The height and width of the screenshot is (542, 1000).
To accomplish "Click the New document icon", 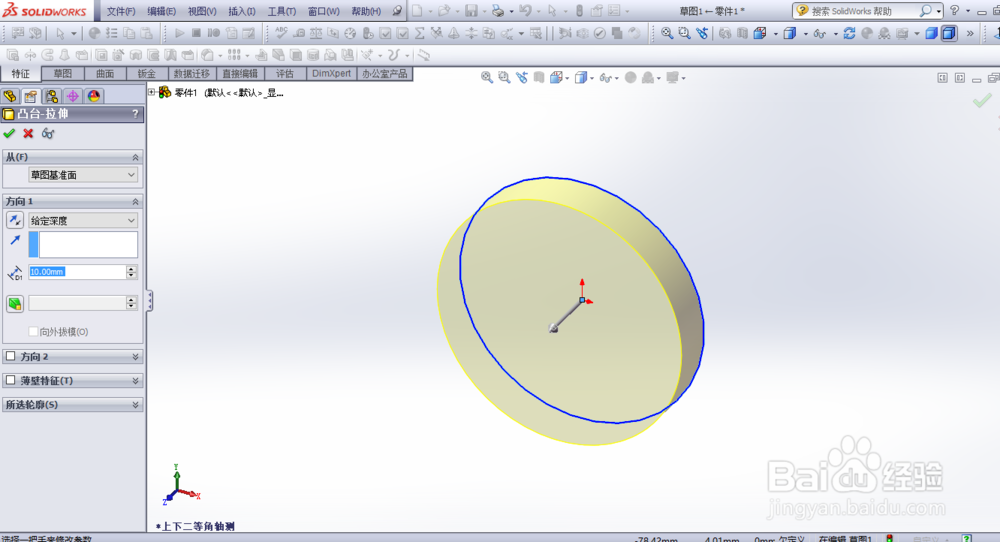I will (x=417, y=11).
